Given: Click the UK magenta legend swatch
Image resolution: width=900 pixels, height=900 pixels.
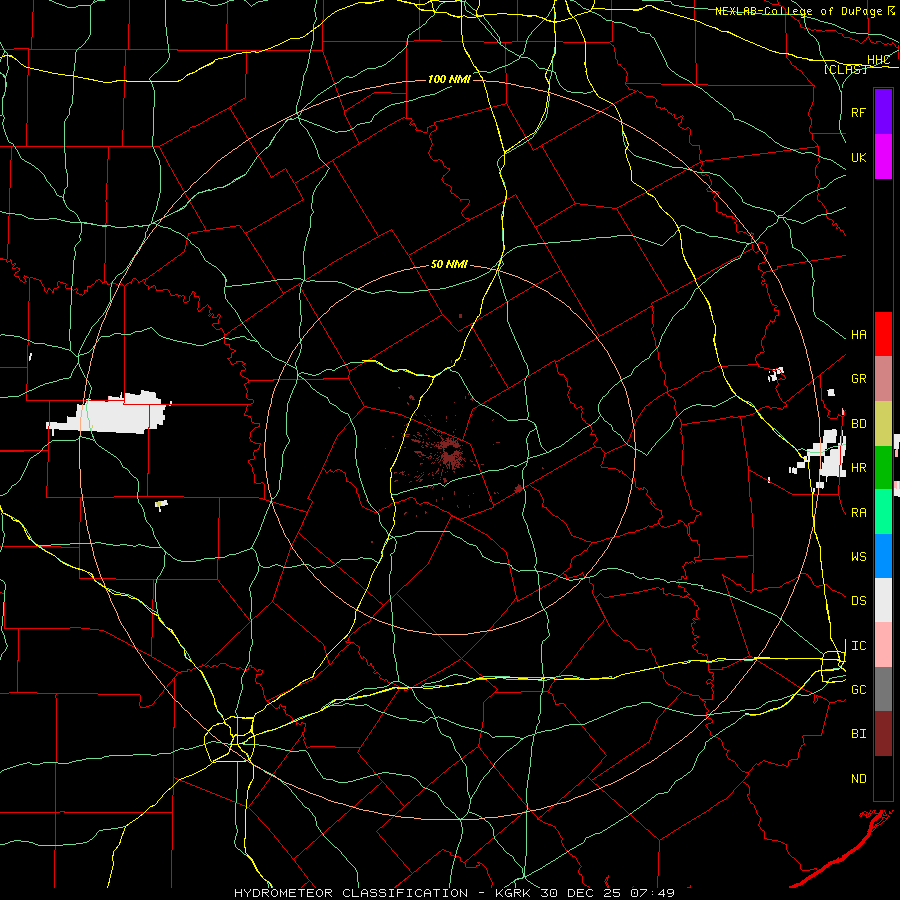Looking at the screenshot, I should pyautogui.click(x=883, y=157).
